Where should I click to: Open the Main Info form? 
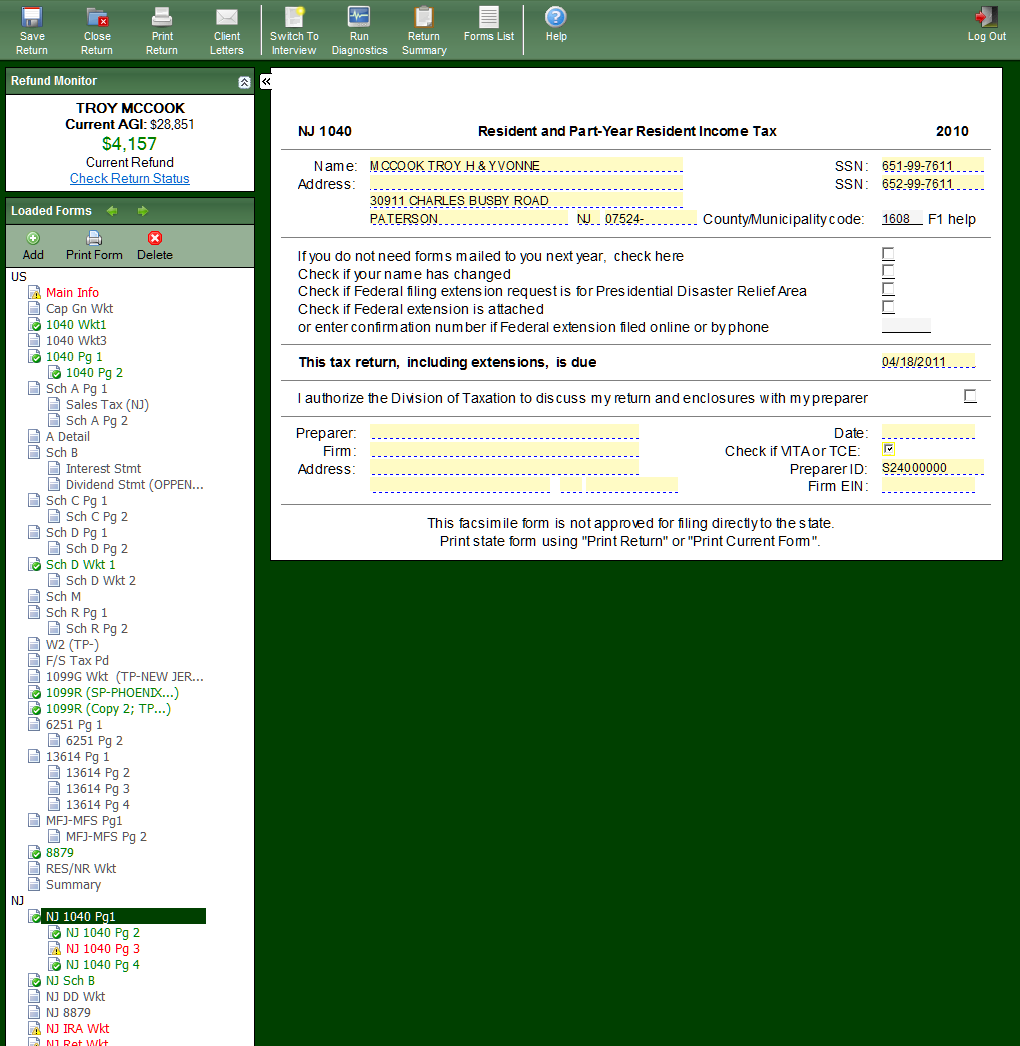click(72, 292)
